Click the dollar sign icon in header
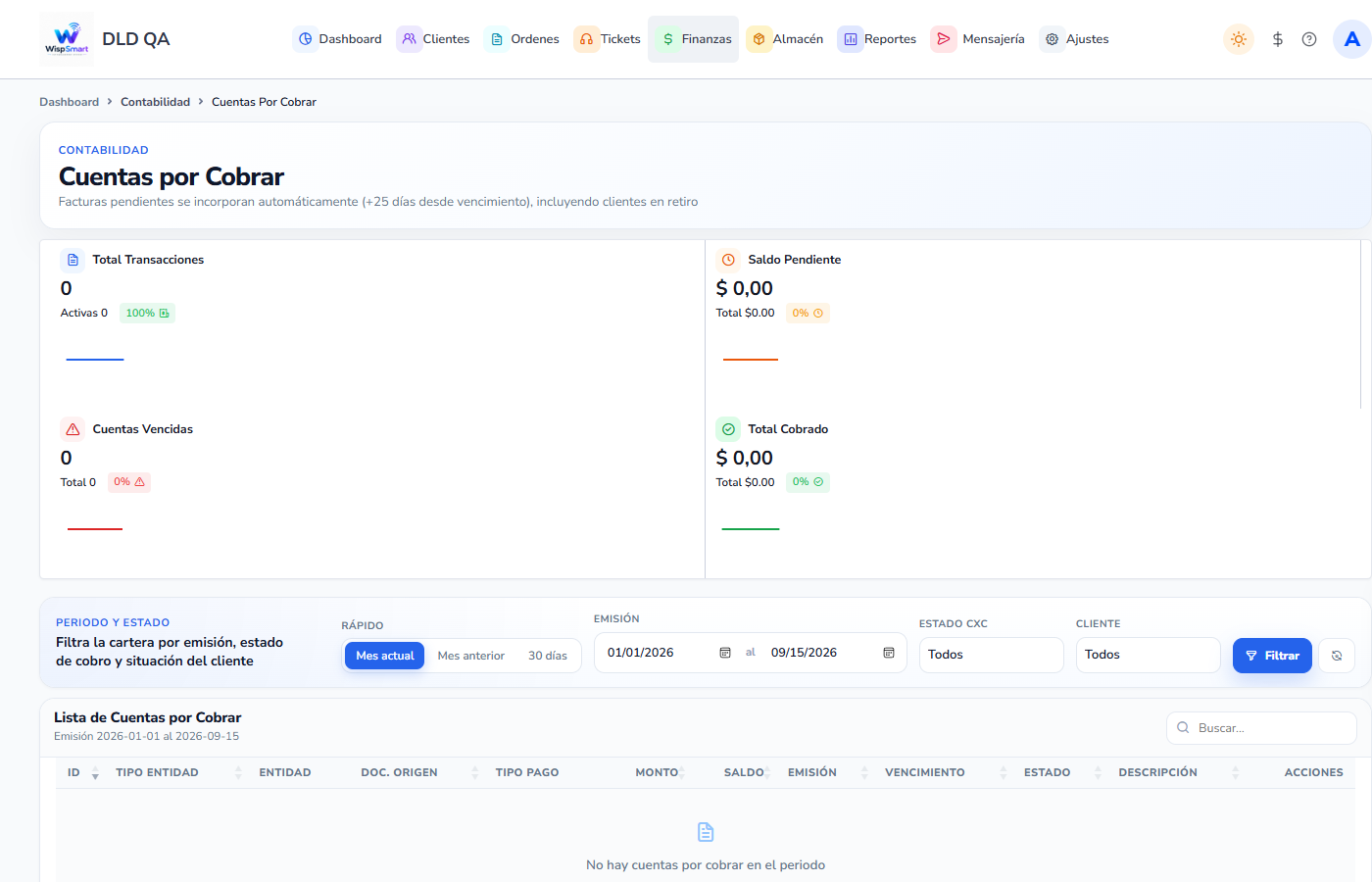This screenshot has height=882, width=1372. [1277, 39]
